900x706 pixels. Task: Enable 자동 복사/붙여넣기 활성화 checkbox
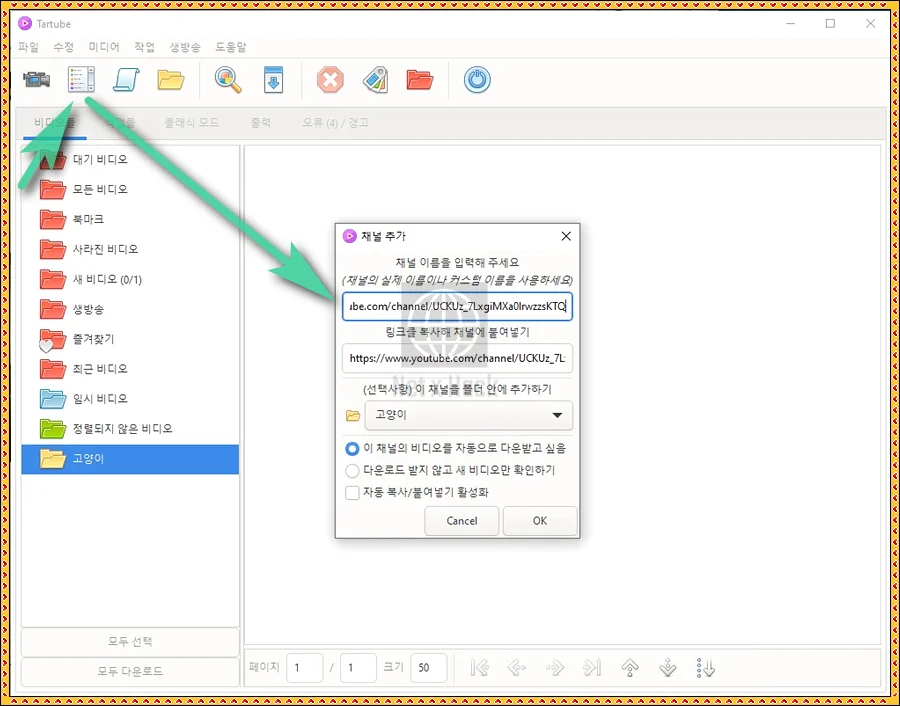[x=352, y=491]
